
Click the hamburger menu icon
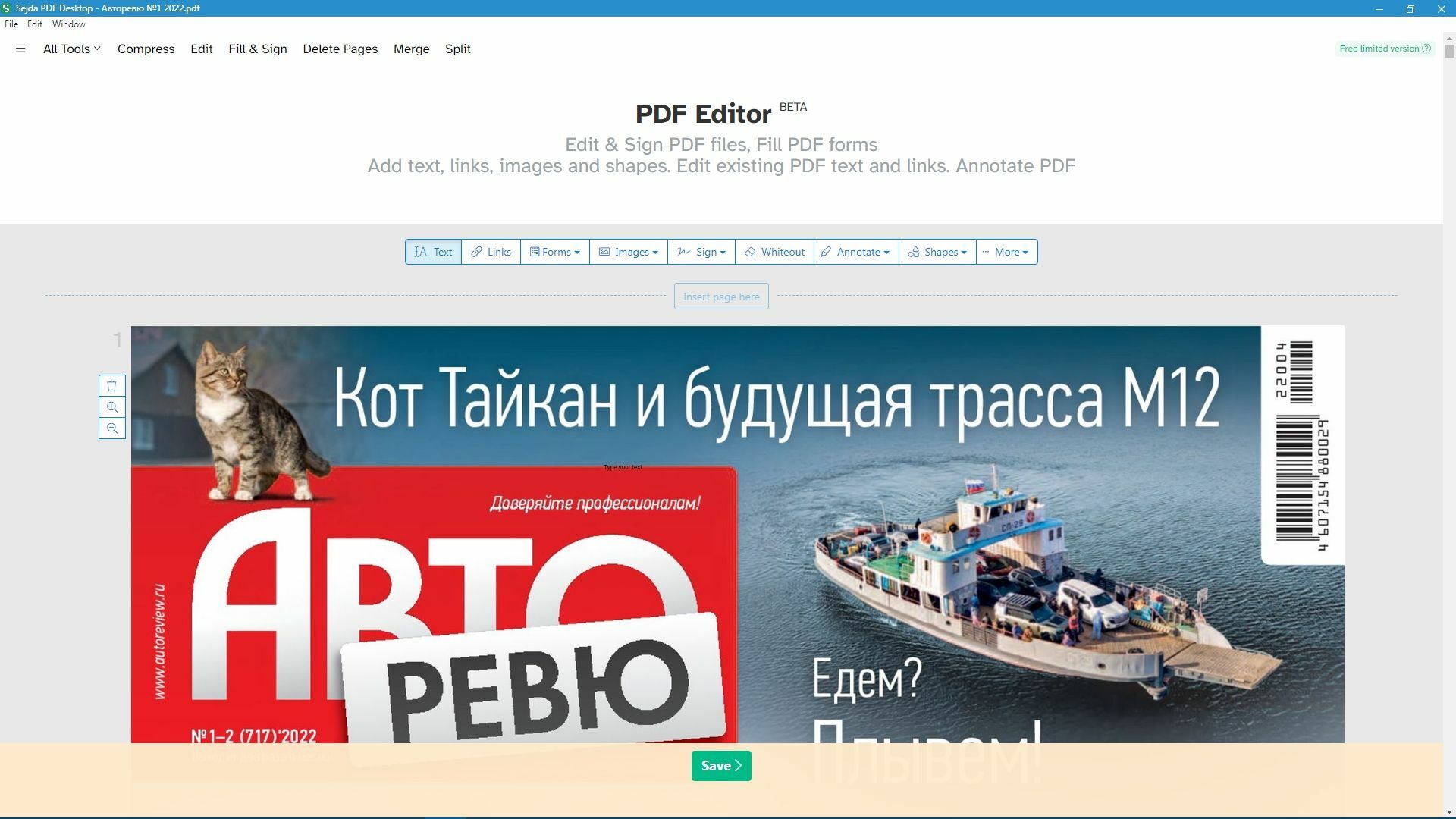(x=20, y=49)
